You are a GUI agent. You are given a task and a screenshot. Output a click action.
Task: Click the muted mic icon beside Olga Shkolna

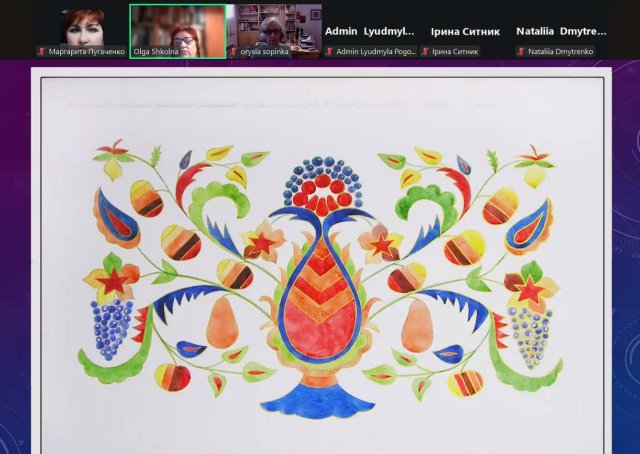coord(137,51)
